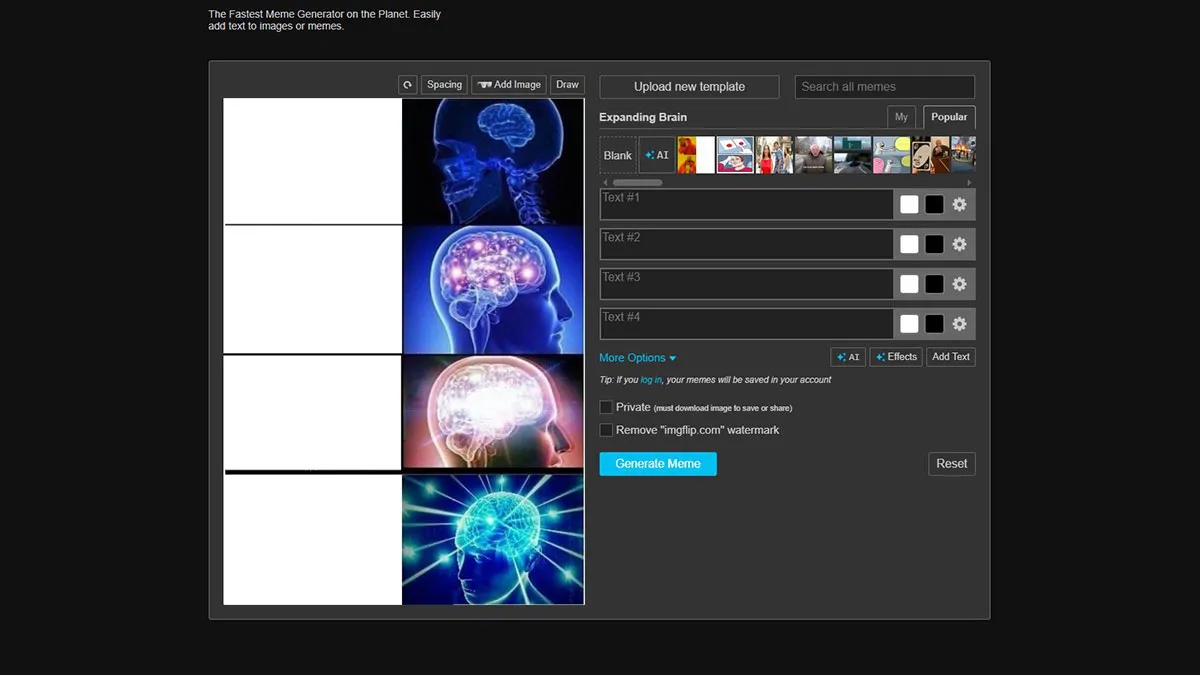Viewport: 1200px width, 675px height.
Task: Open the Spacing options
Action: pos(444,85)
